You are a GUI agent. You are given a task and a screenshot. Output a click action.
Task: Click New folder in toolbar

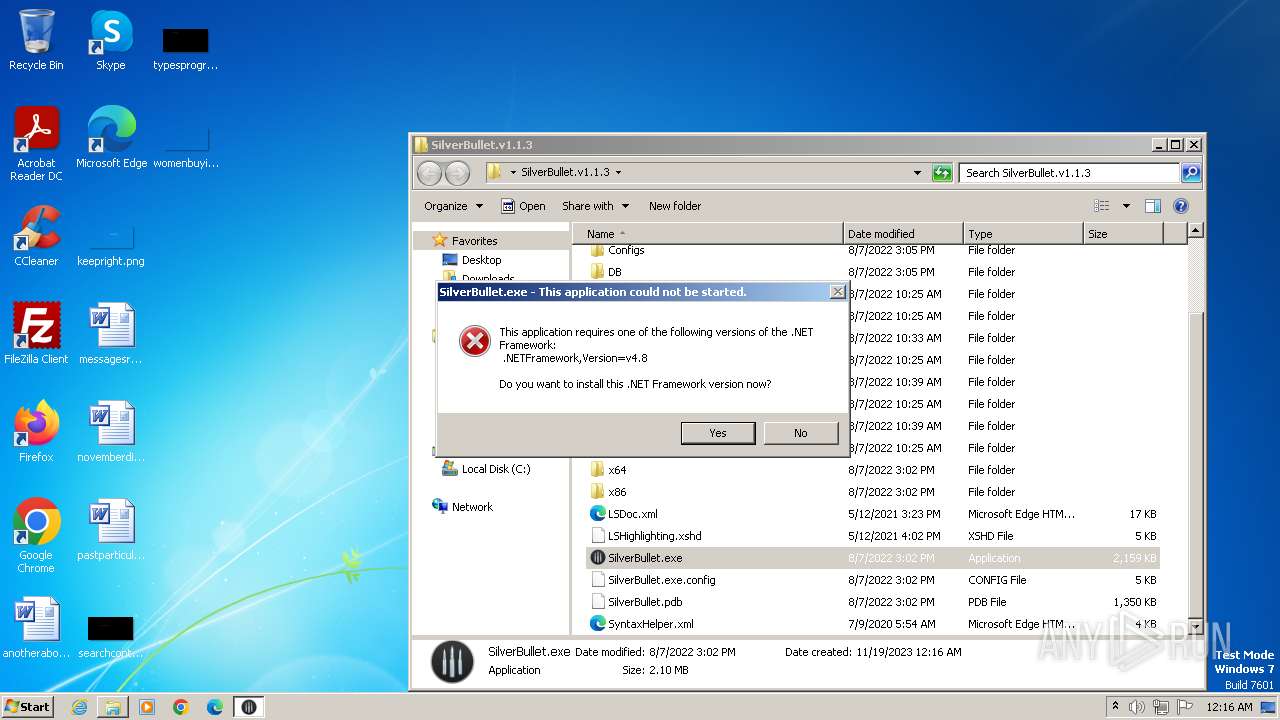point(675,206)
